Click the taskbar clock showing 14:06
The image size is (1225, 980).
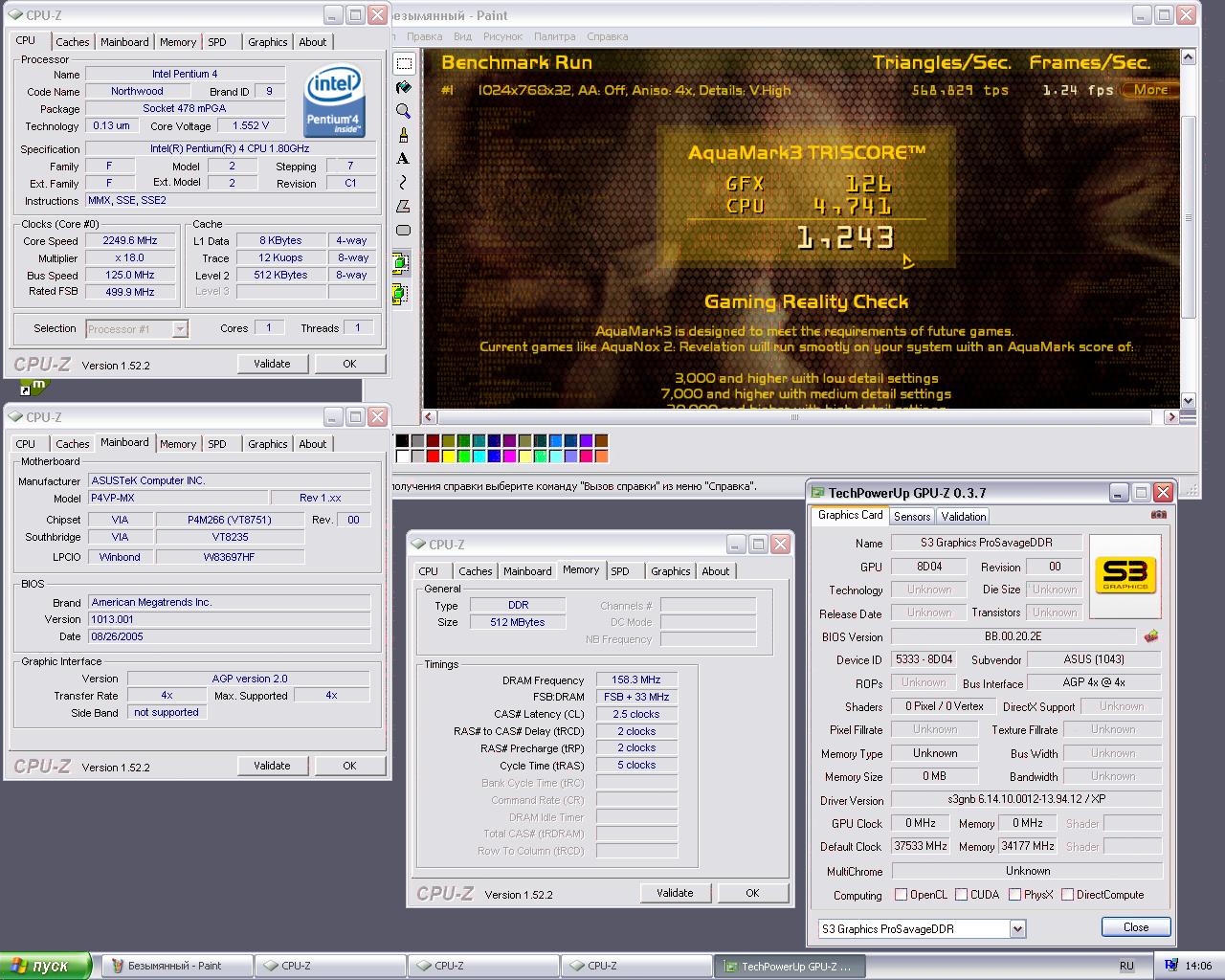pos(1198,966)
